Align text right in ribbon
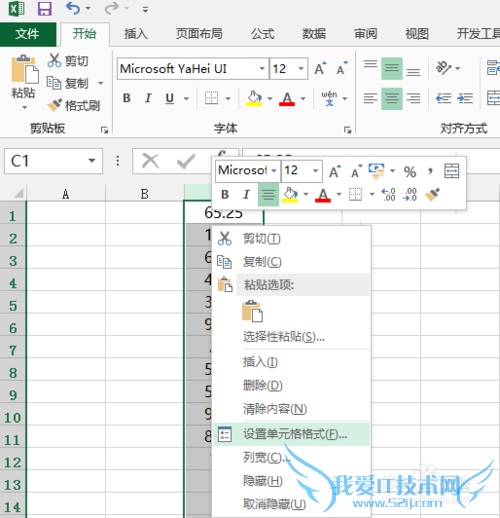500x518 pixels. click(413, 98)
